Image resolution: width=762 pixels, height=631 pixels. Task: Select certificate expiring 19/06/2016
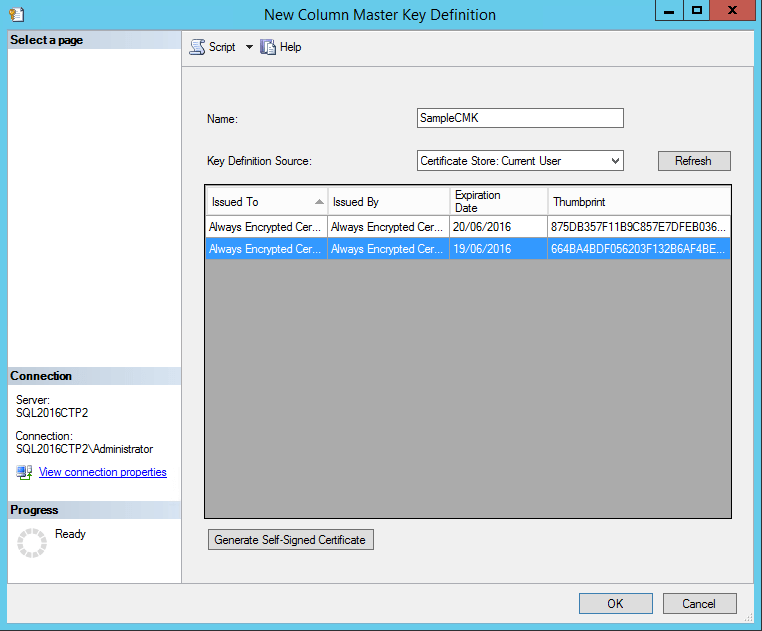point(468,249)
